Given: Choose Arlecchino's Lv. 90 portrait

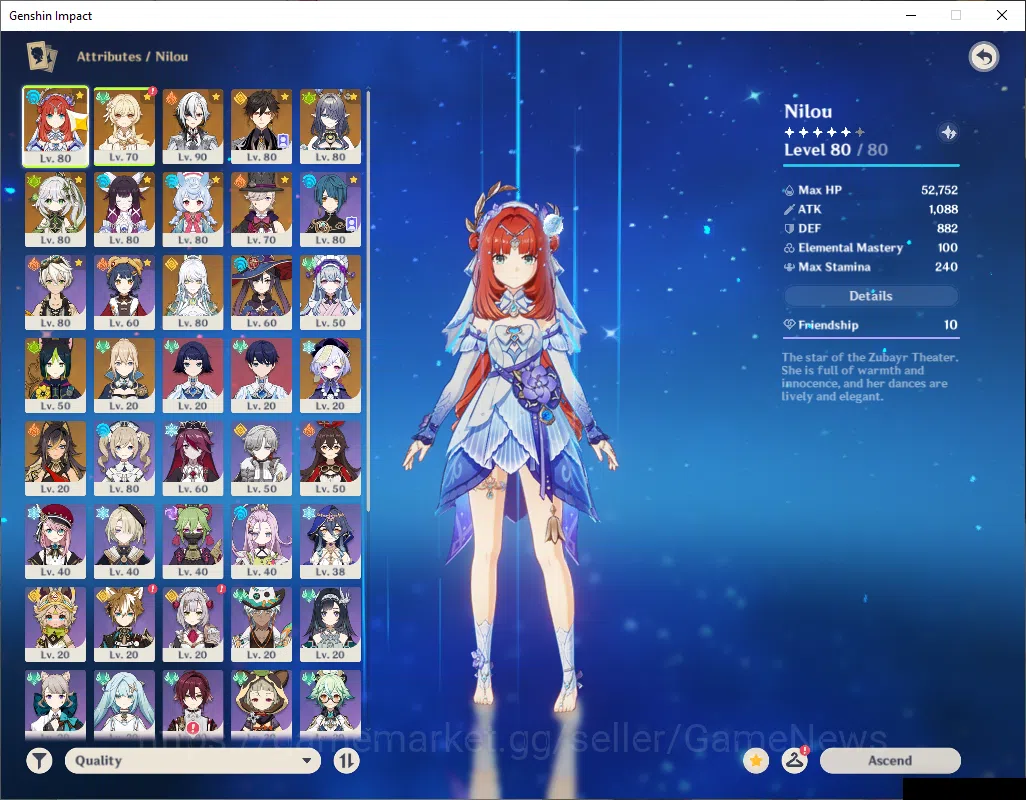Looking at the screenshot, I should [x=193, y=126].
